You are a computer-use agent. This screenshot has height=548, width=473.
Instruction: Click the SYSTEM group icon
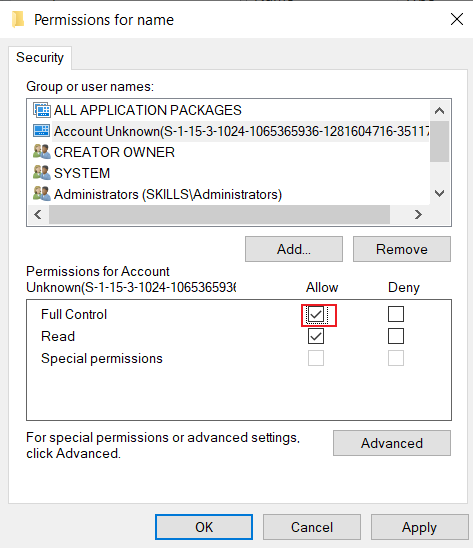pyautogui.click(x=42, y=173)
